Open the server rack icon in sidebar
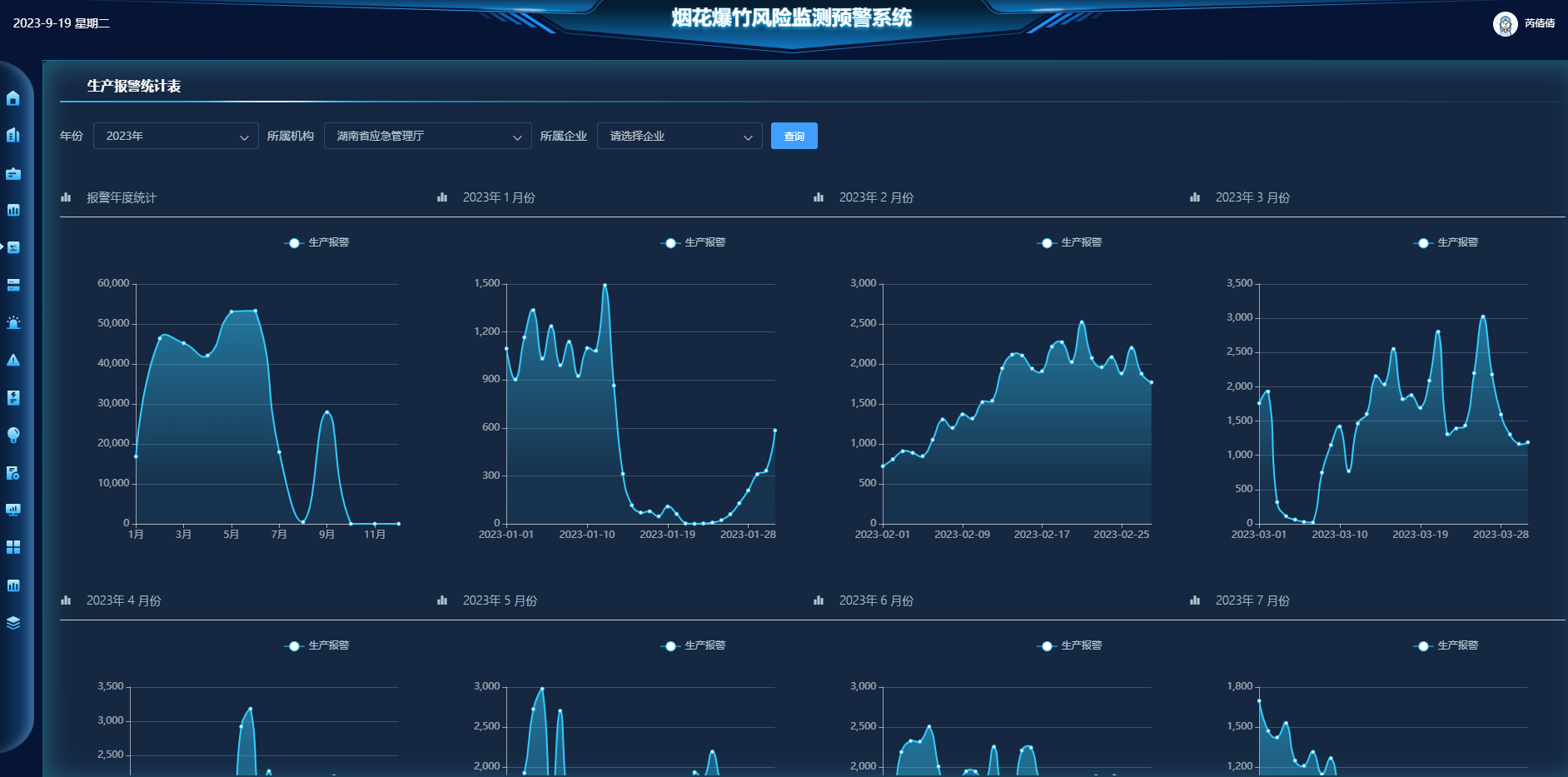This screenshot has height=777, width=1568. (13, 285)
